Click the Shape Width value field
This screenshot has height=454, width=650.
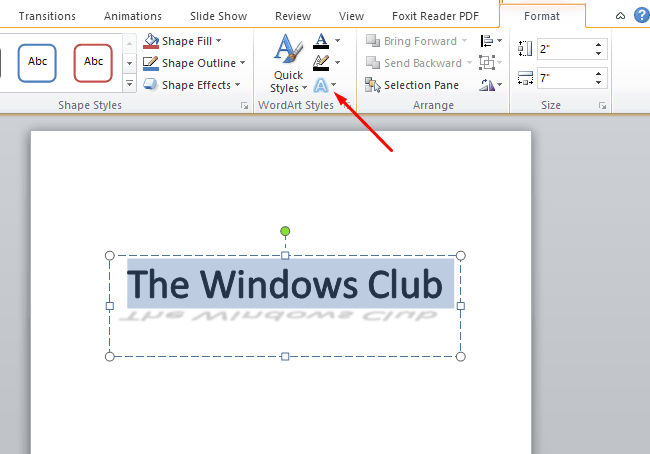point(565,78)
